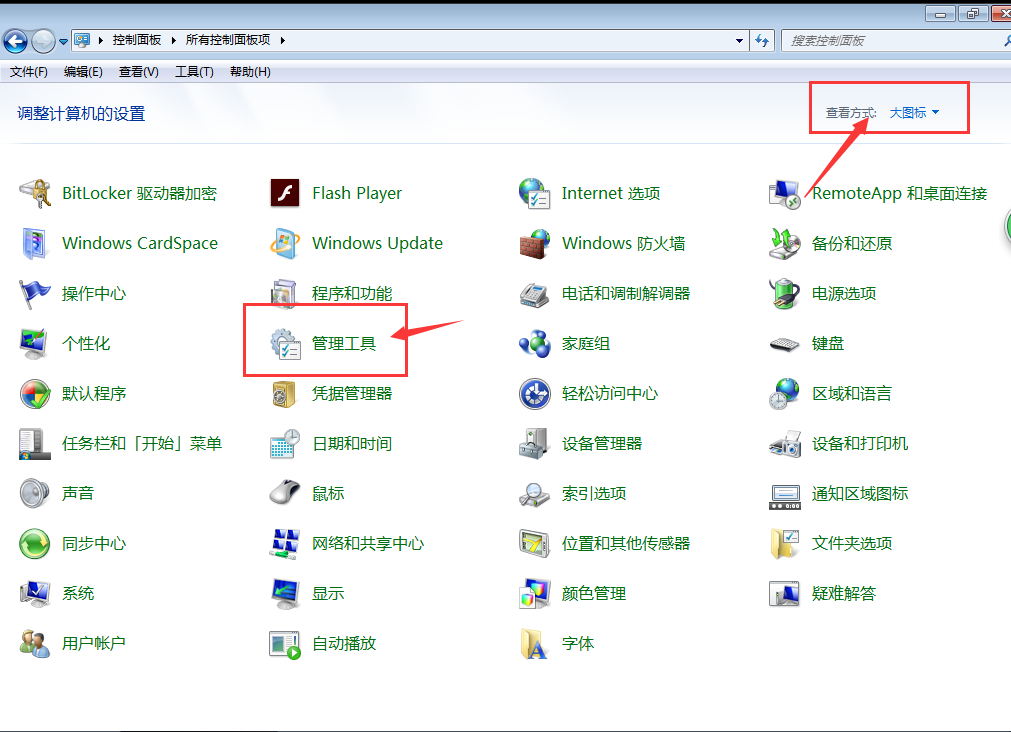1011x732 pixels.
Task: Open the Internet 选项 globe icon
Action: coord(535,193)
